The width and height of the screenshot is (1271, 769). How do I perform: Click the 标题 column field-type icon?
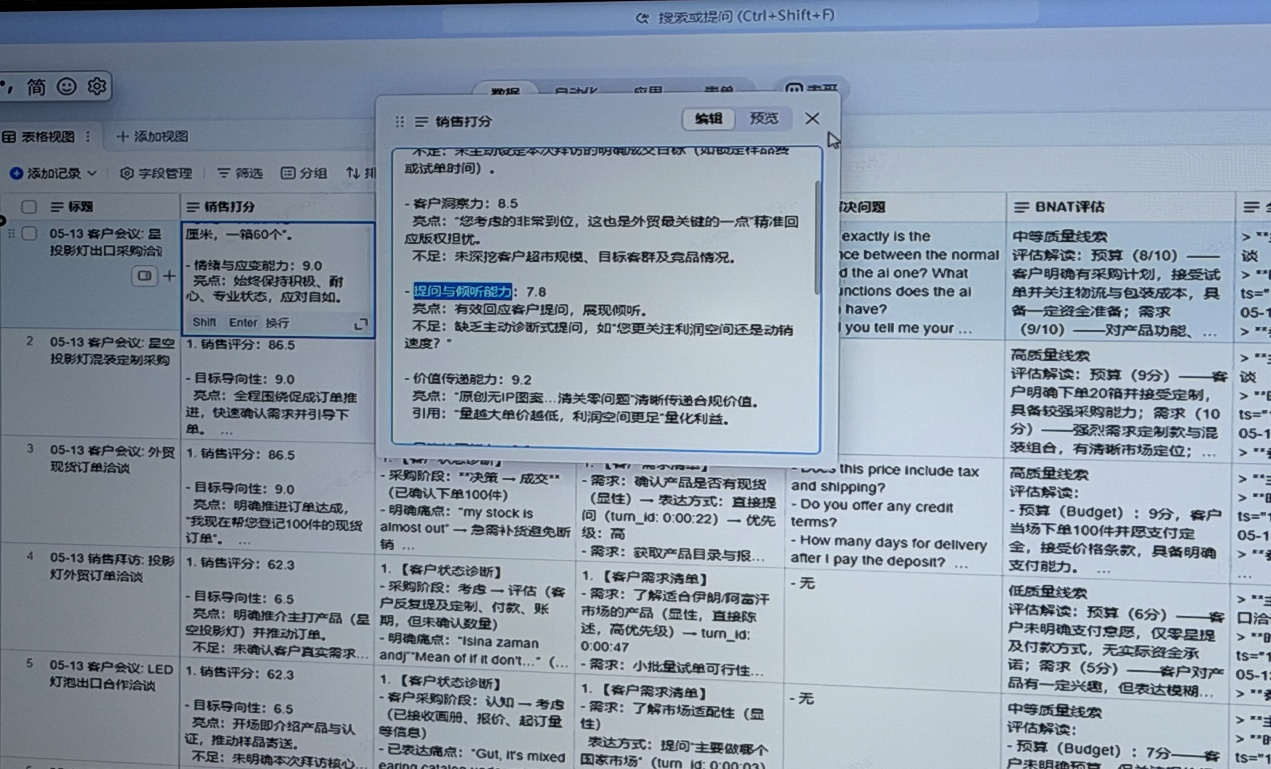57,207
